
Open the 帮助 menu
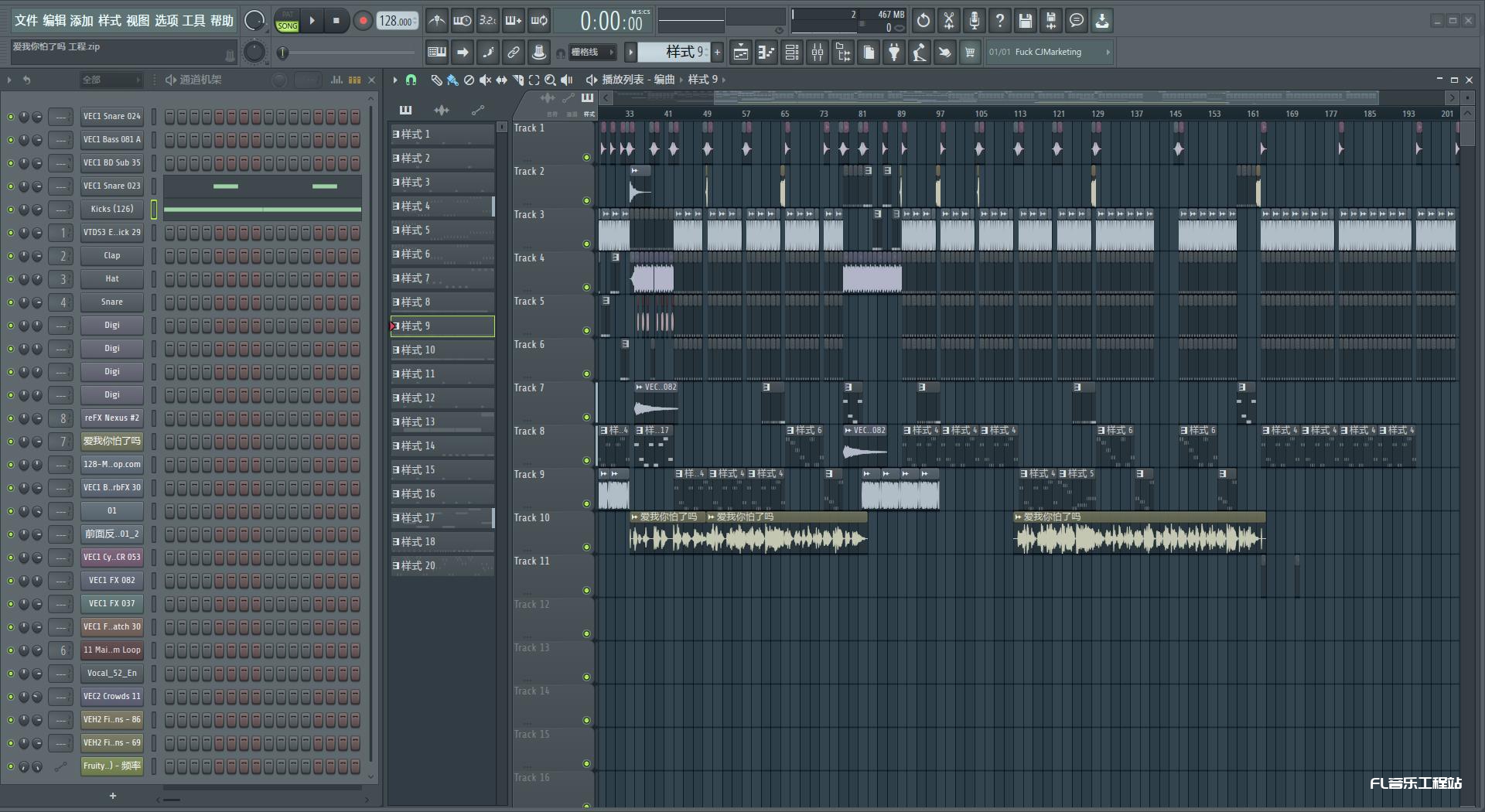point(221,21)
